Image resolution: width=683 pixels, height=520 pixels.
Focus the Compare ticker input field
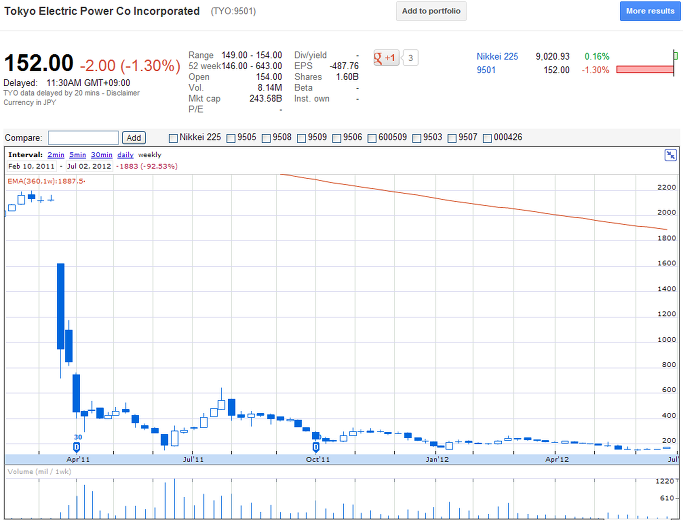pyautogui.click(x=83, y=138)
